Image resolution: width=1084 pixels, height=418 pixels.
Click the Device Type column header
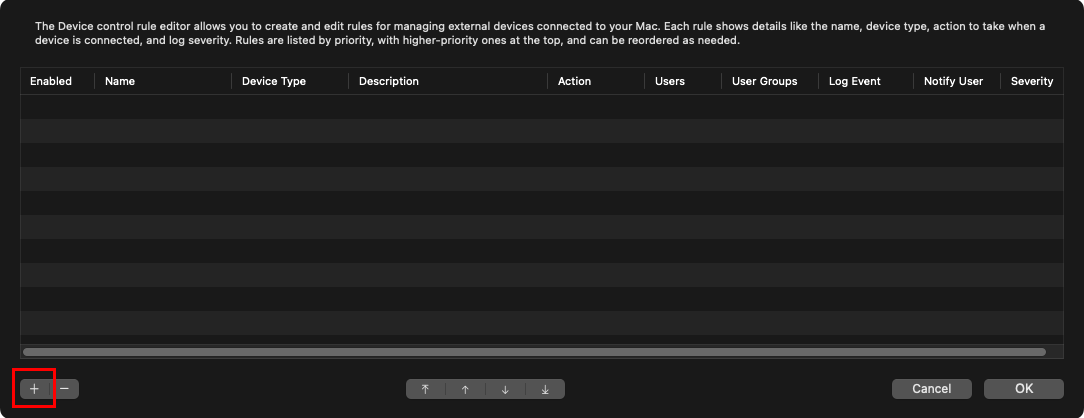pos(274,81)
